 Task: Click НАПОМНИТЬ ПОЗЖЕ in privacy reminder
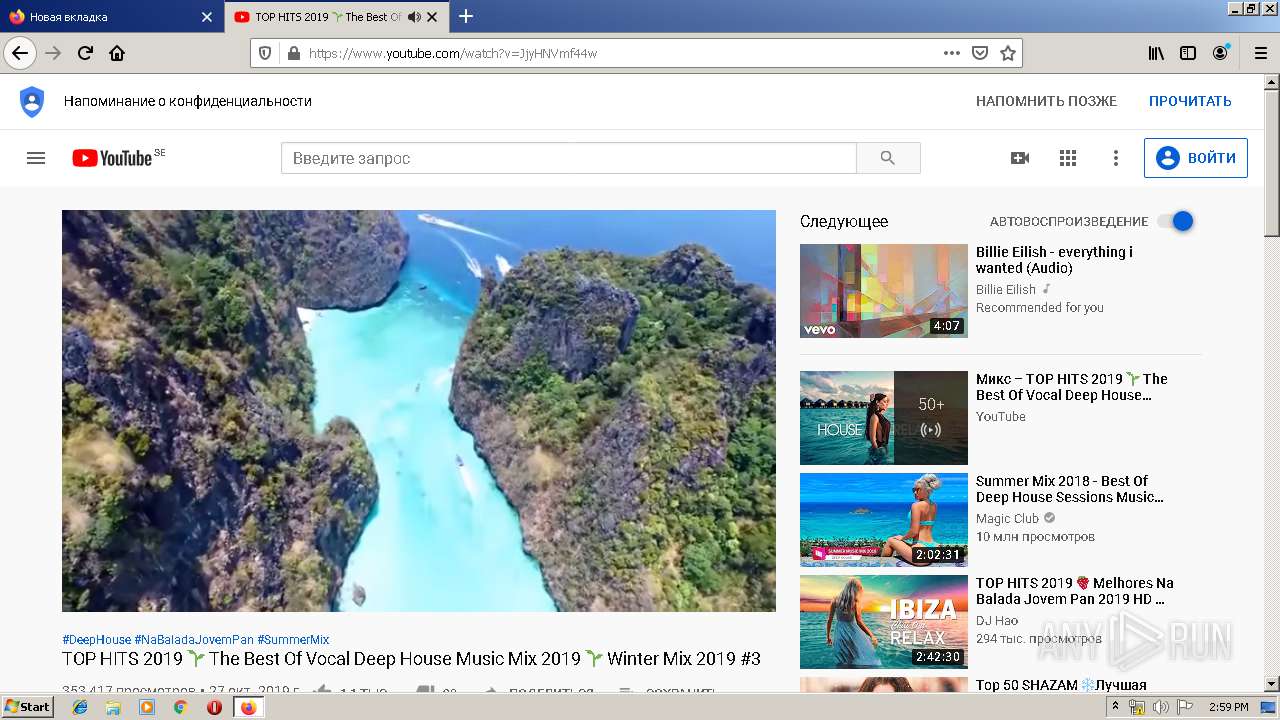(1046, 101)
